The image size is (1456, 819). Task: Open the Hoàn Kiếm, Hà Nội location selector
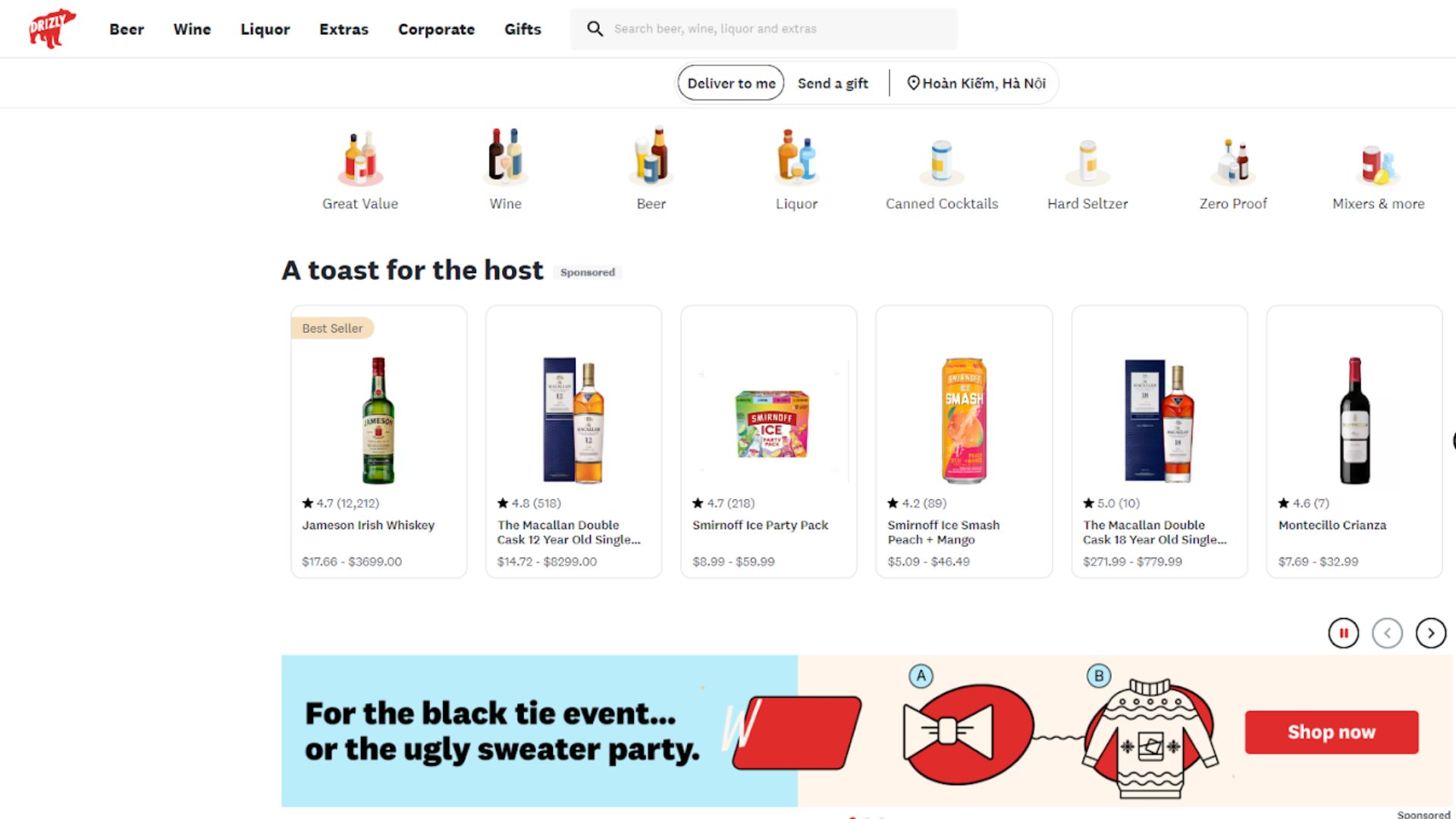[x=976, y=83]
